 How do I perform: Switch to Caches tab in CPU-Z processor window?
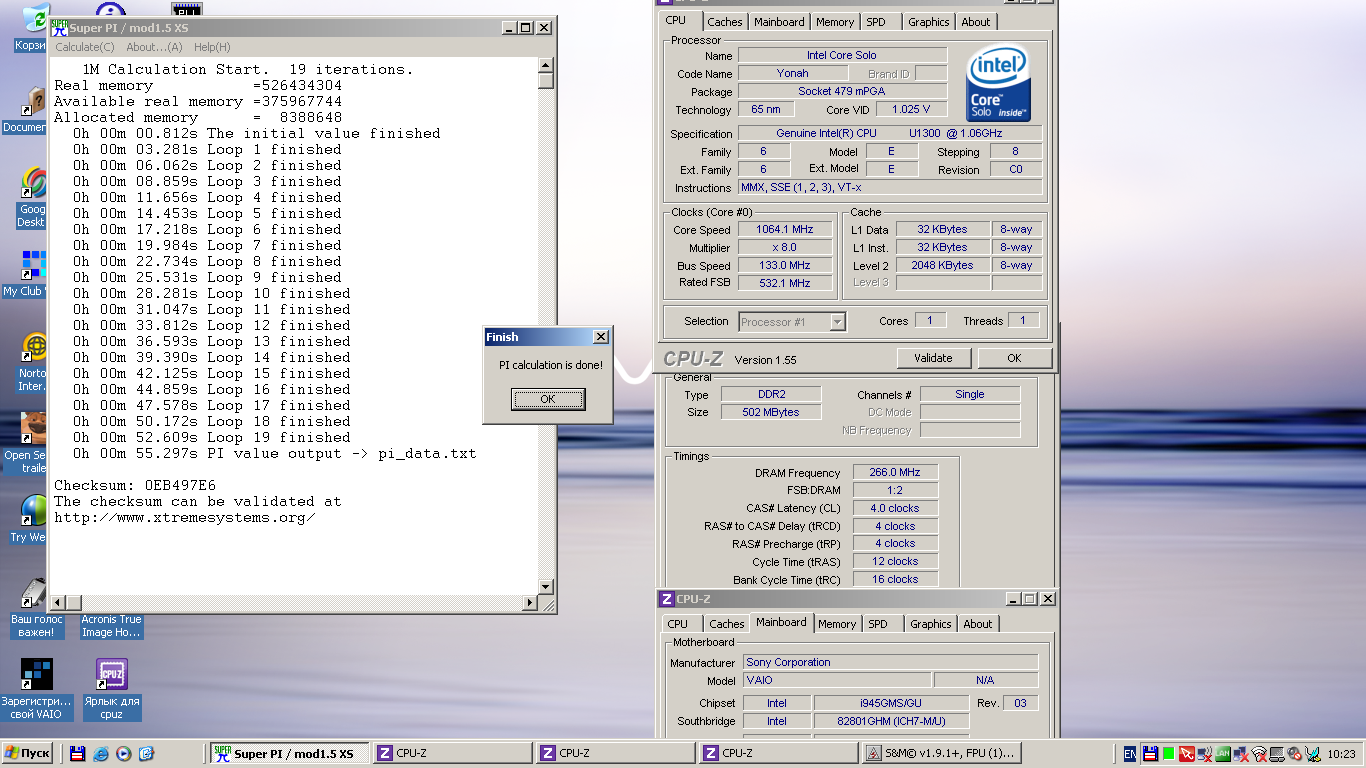click(x=725, y=22)
